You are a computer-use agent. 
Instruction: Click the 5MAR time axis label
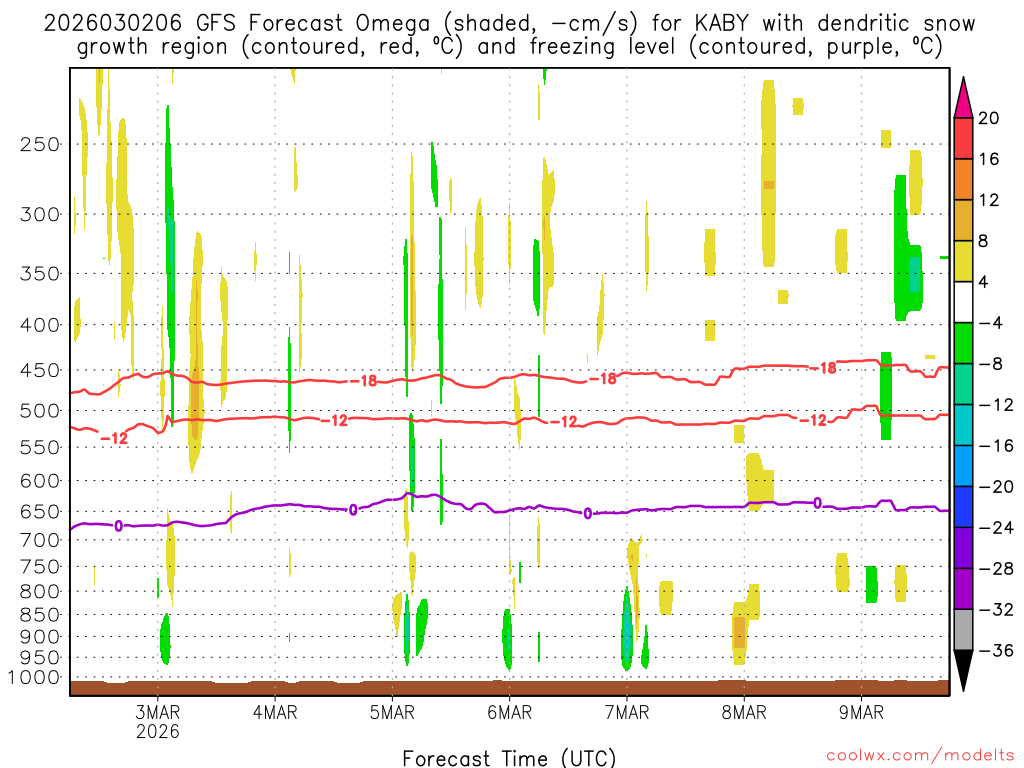coord(392,712)
